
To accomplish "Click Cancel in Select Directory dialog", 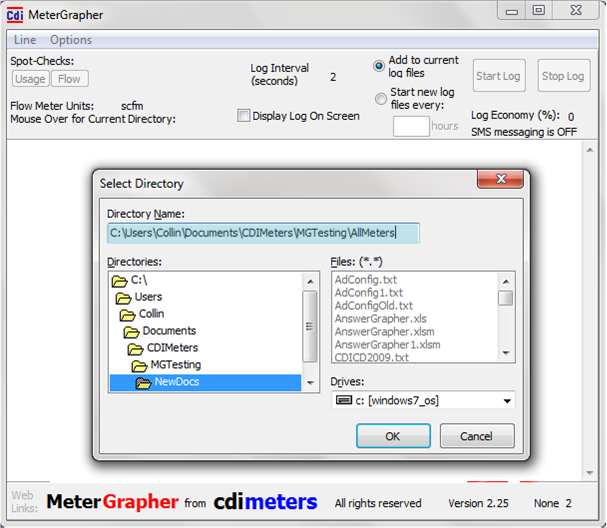I will coord(477,436).
